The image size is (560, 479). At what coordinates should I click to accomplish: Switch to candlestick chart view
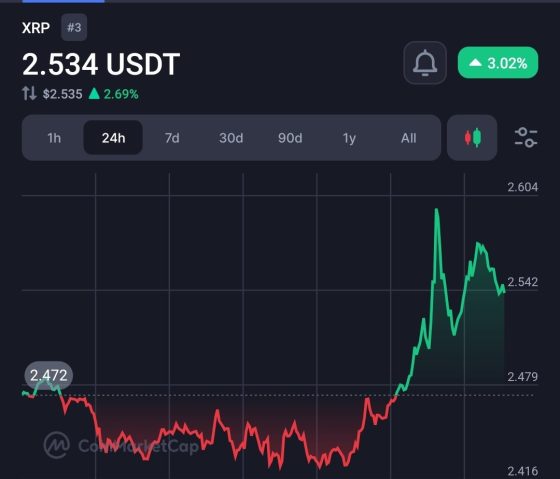[x=472, y=138]
